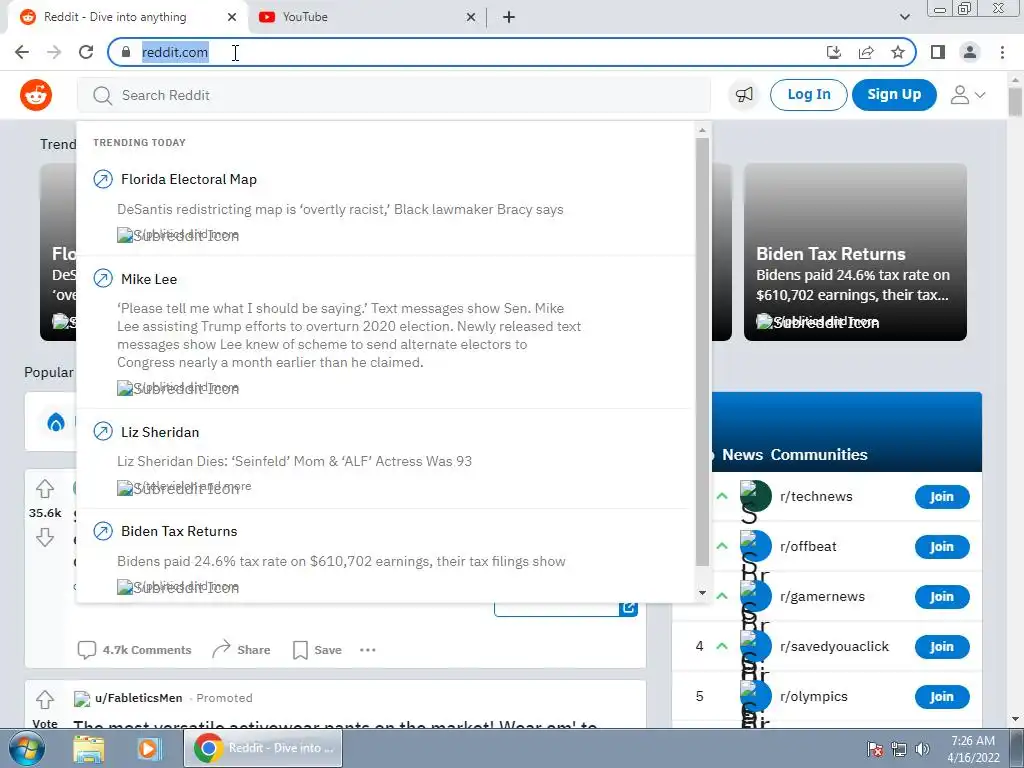Open the browser side panel icon
This screenshot has width=1024, height=768.
(x=938, y=52)
